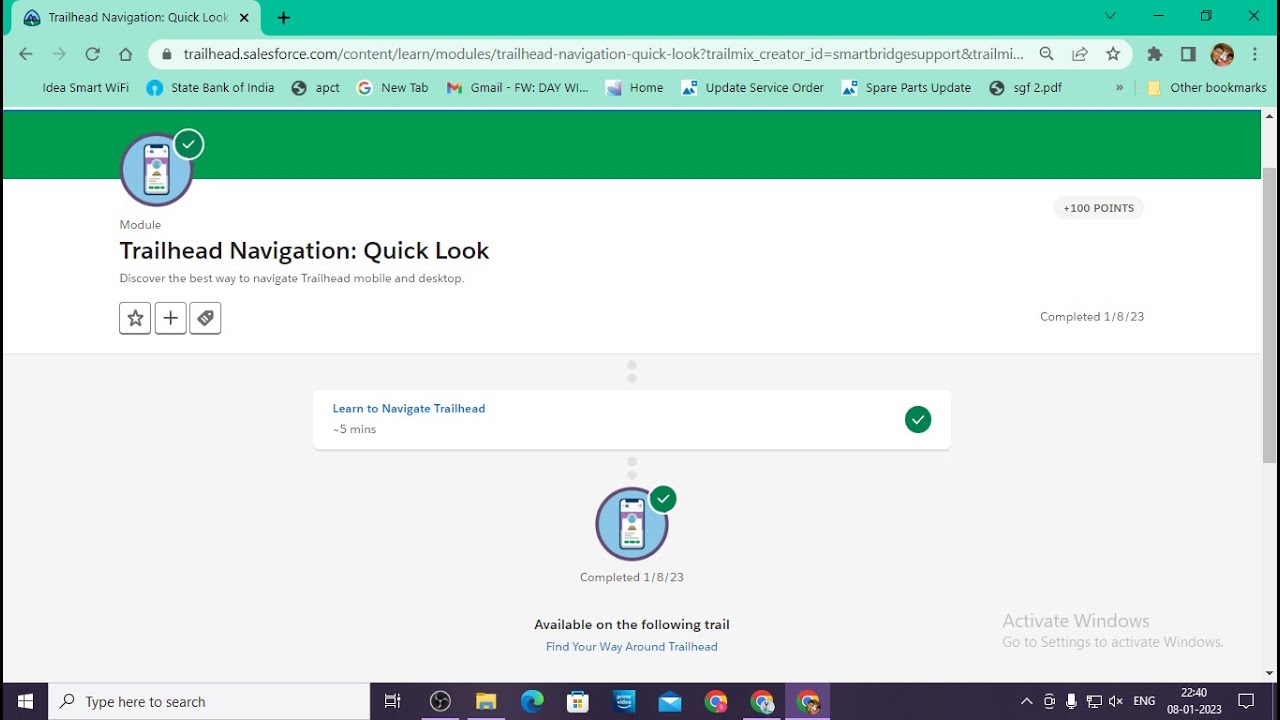1280x720 pixels.
Task: Click the page vertical scrollbar
Action: [1270, 315]
